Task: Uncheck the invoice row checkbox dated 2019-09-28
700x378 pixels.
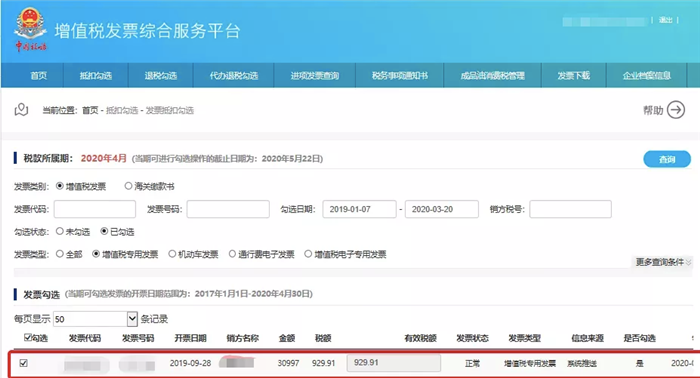Action: coord(24,363)
